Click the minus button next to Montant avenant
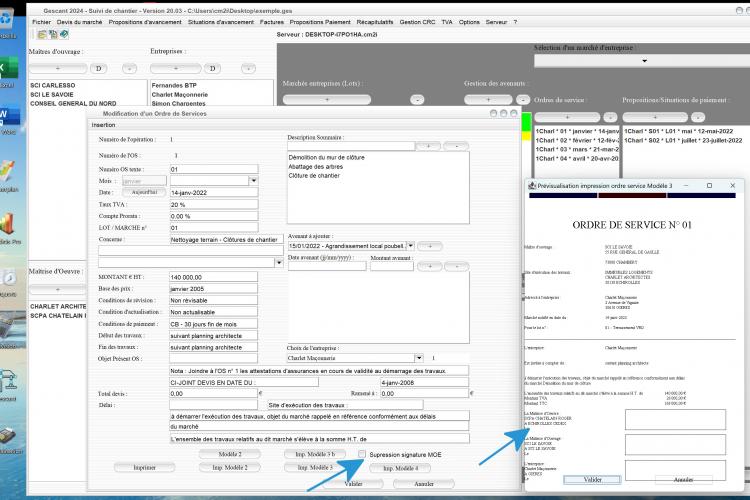Image resolution: width=750 pixels, height=500 pixels. tap(457, 266)
